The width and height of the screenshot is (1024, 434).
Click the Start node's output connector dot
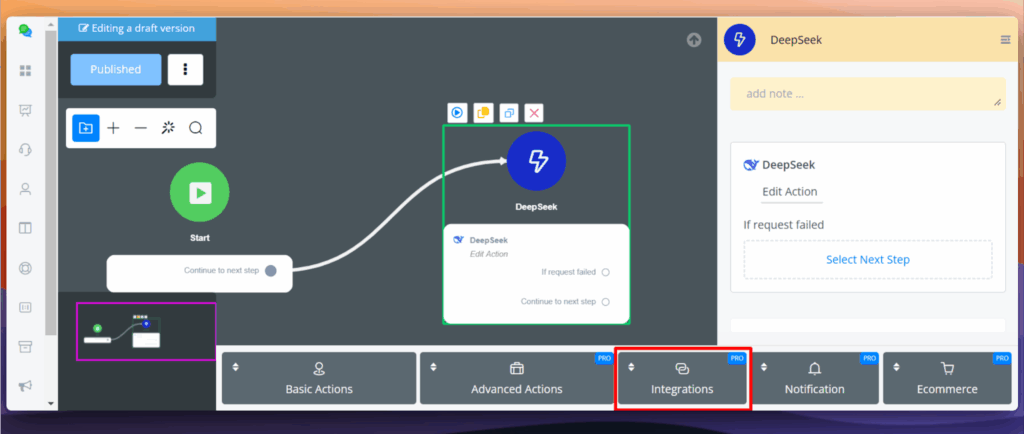tap(271, 270)
